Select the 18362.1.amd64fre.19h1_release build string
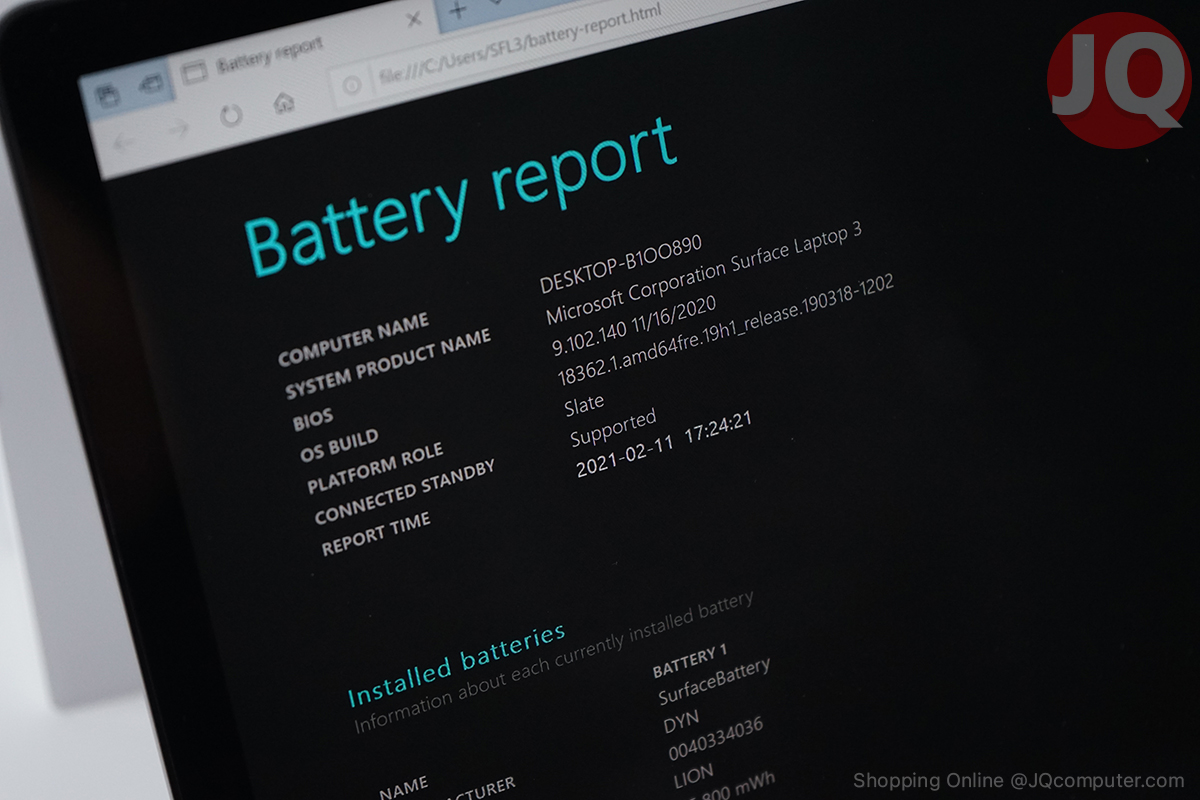The width and height of the screenshot is (1200, 800). (725, 332)
